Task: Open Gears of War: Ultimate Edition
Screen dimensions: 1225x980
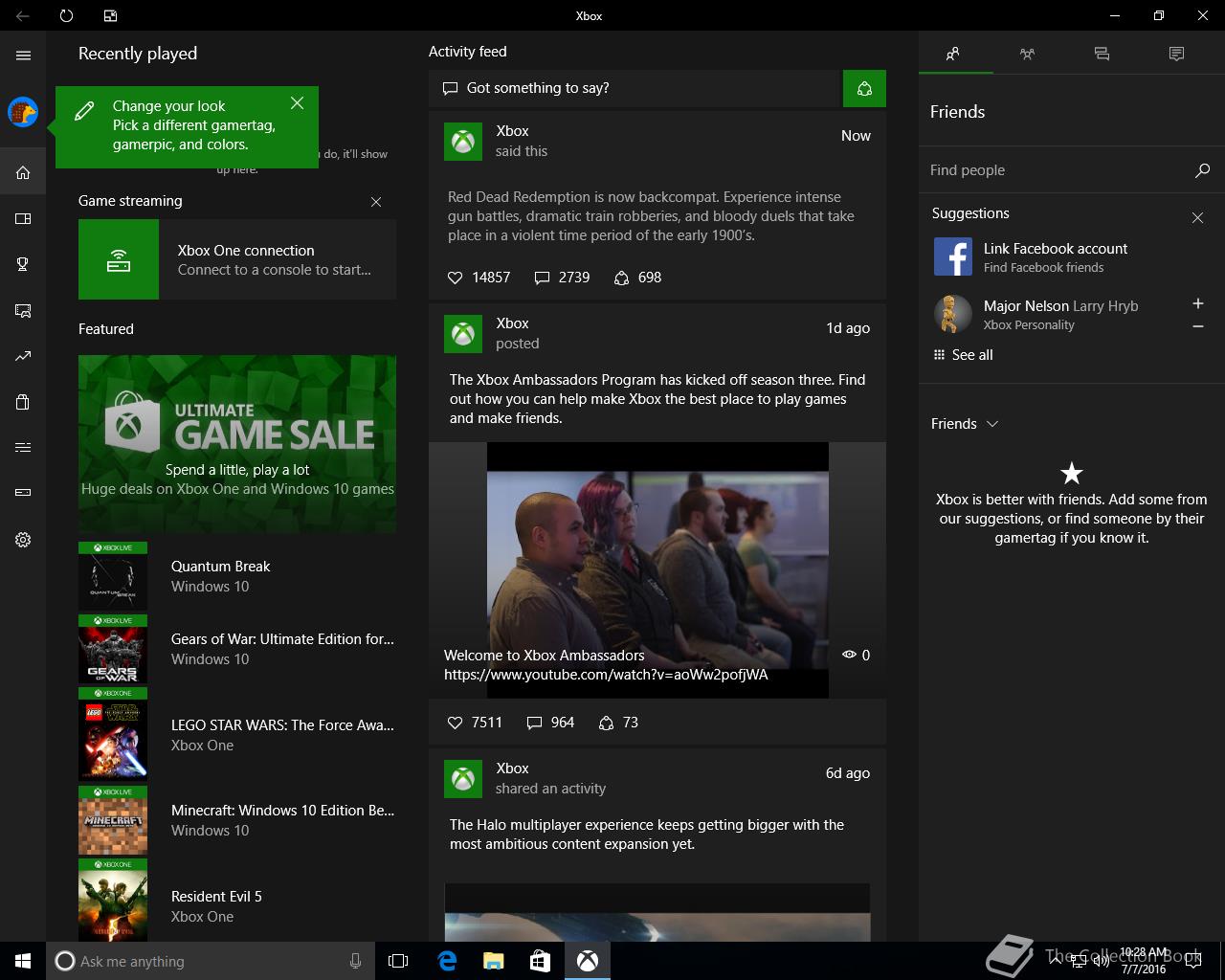Action: [x=237, y=649]
